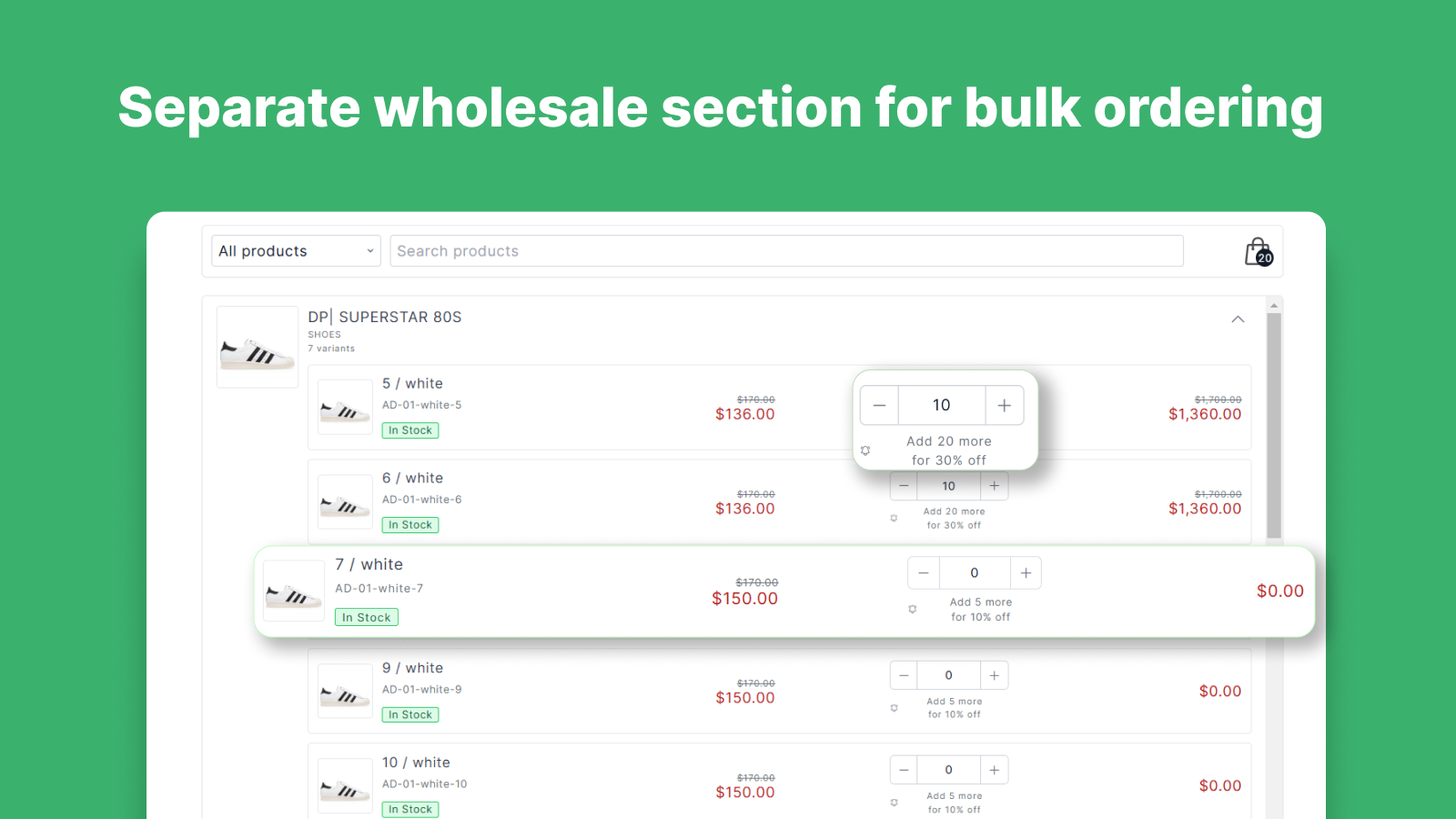Click the DP SUPERSTAR 80S product thumbnail
The image size is (1456, 819).
point(257,346)
